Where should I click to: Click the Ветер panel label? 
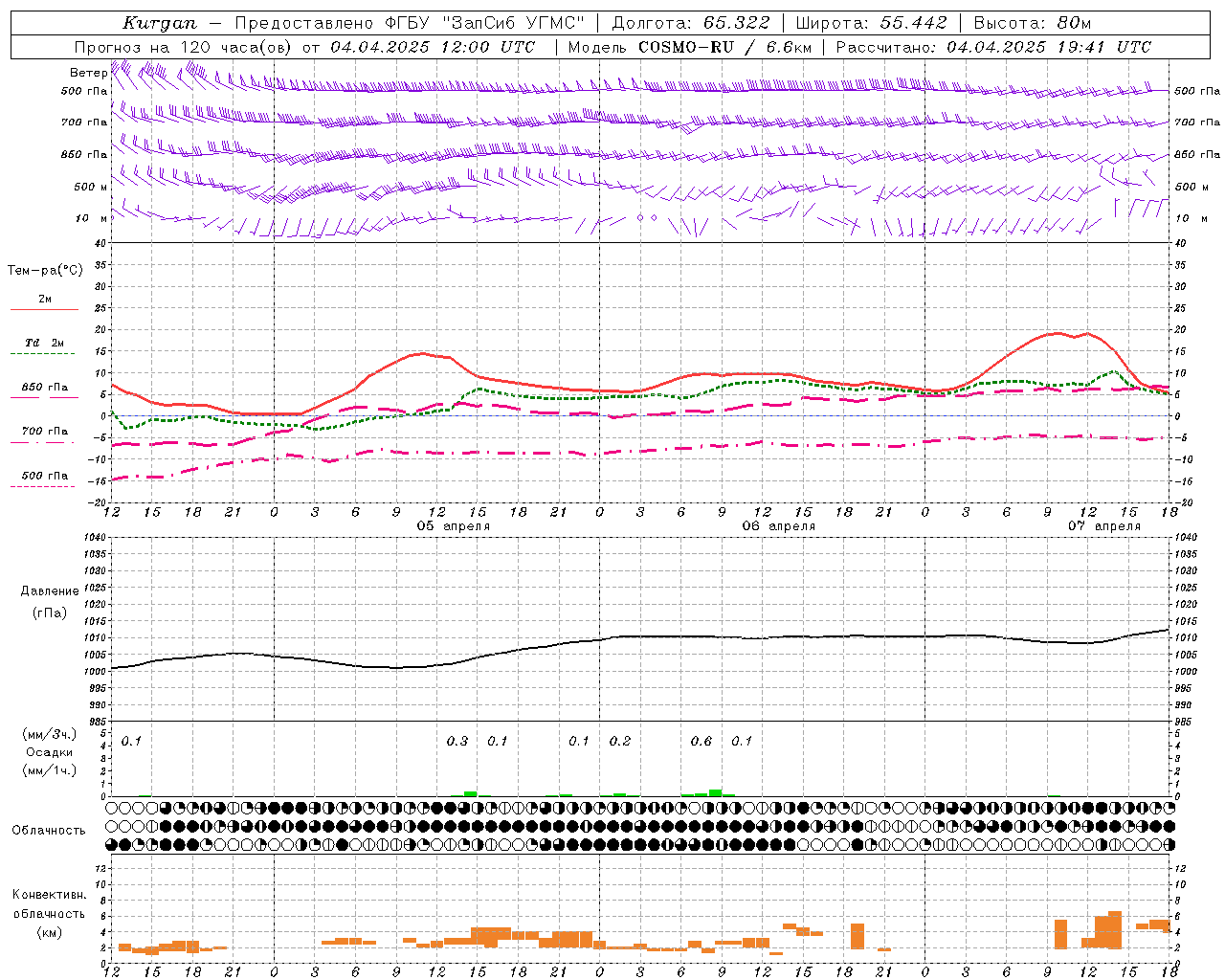(88, 73)
